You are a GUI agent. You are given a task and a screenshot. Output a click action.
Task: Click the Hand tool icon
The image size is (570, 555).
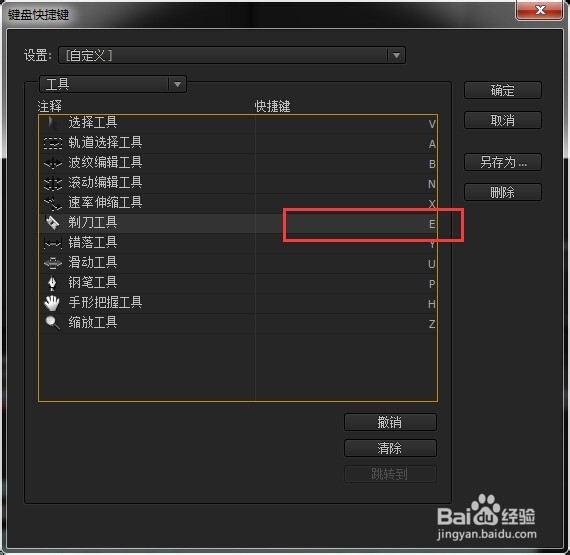(52, 303)
